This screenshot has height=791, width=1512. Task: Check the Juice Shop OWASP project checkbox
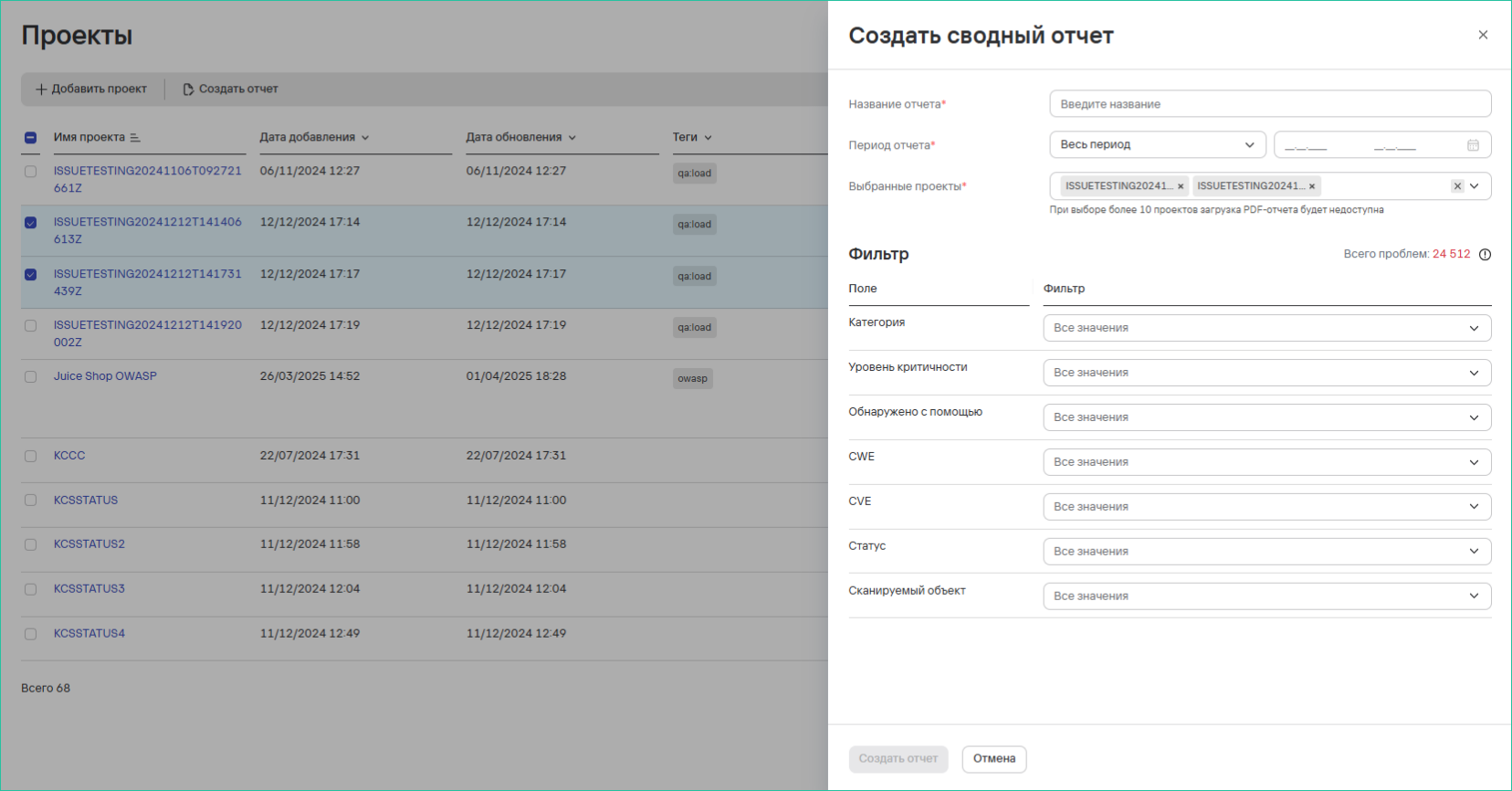31,377
